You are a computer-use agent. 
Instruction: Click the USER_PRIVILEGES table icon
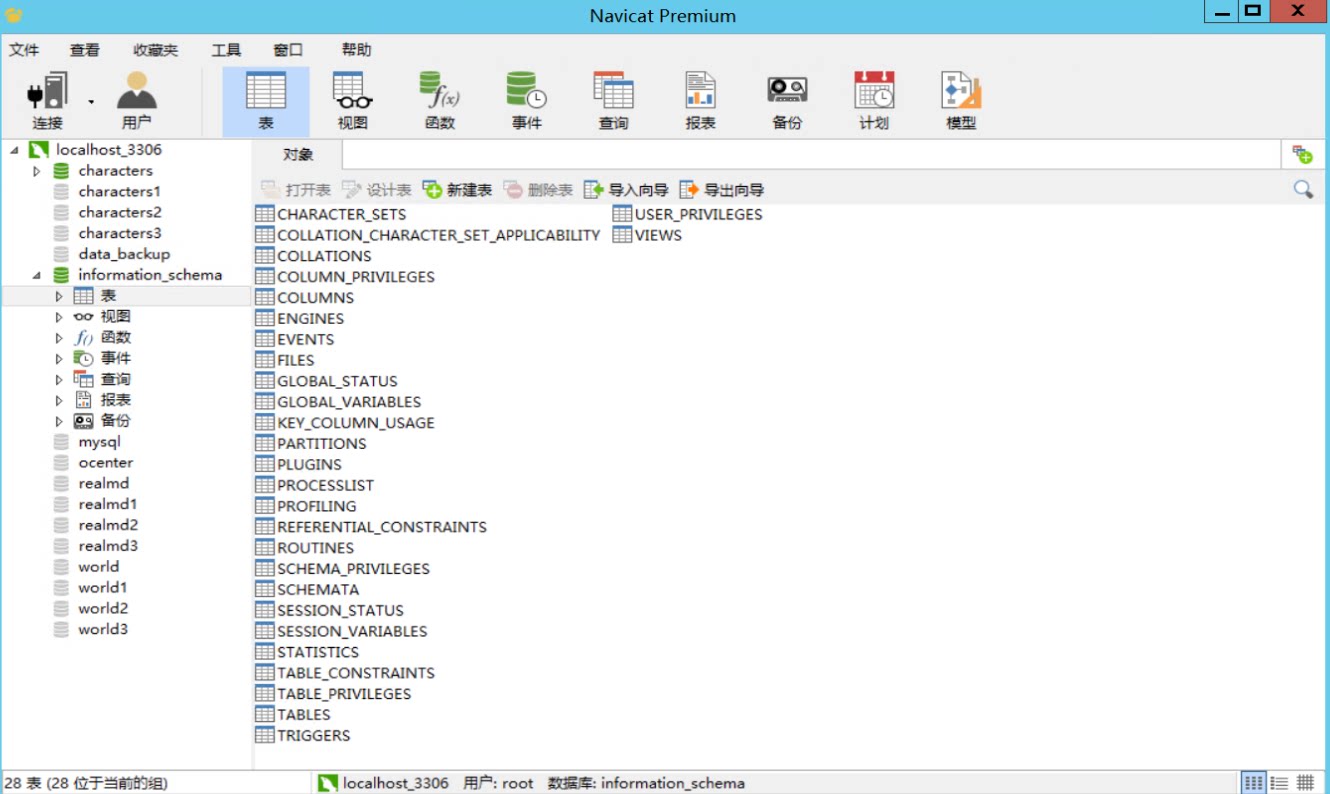pyautogui.click(x=622, y=214)
